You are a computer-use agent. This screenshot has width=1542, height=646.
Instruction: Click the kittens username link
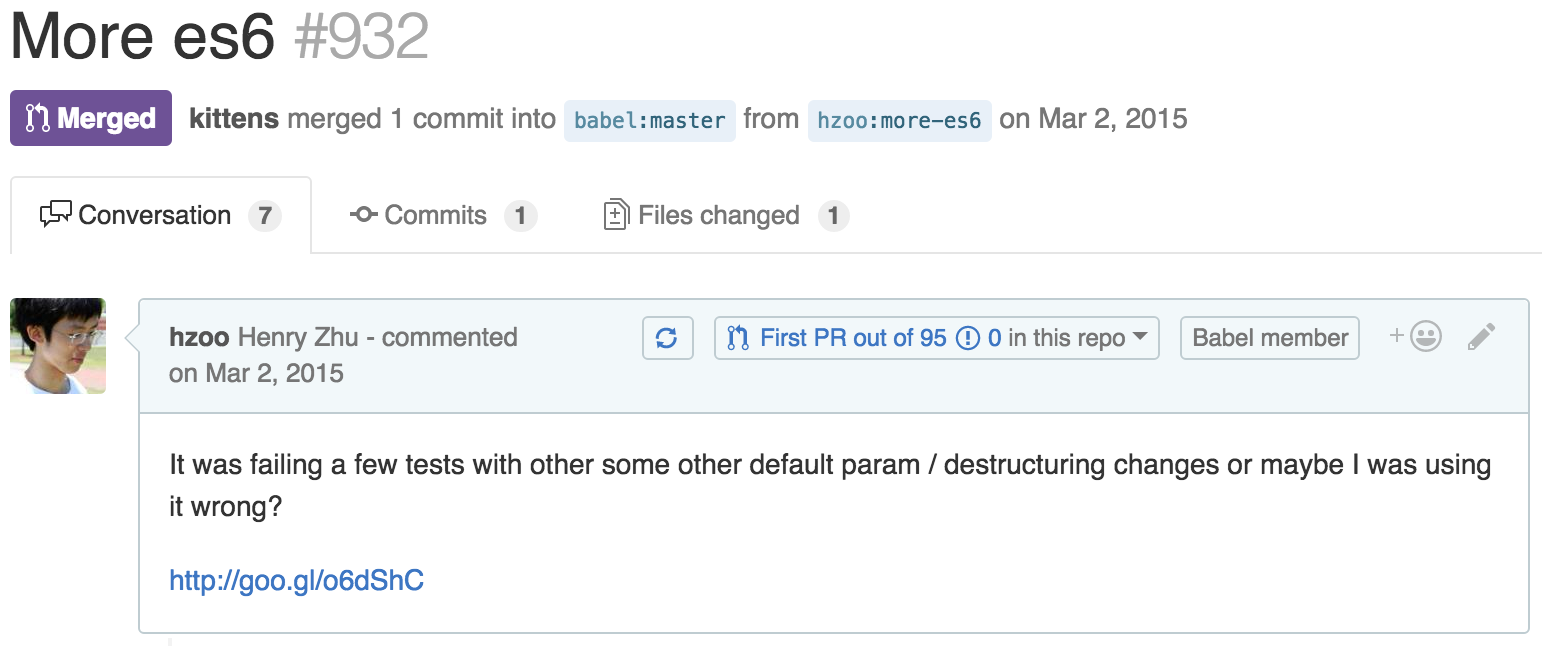pos(234,119)
